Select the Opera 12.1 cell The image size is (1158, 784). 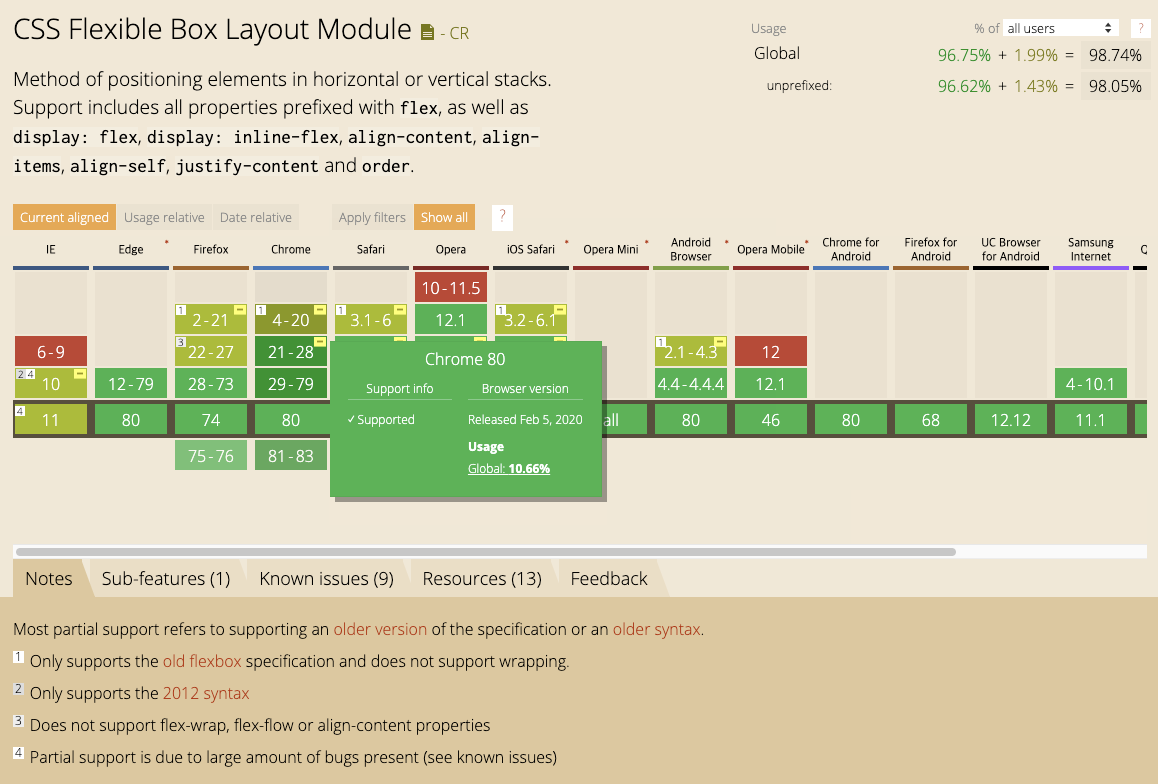click(450, 319)
